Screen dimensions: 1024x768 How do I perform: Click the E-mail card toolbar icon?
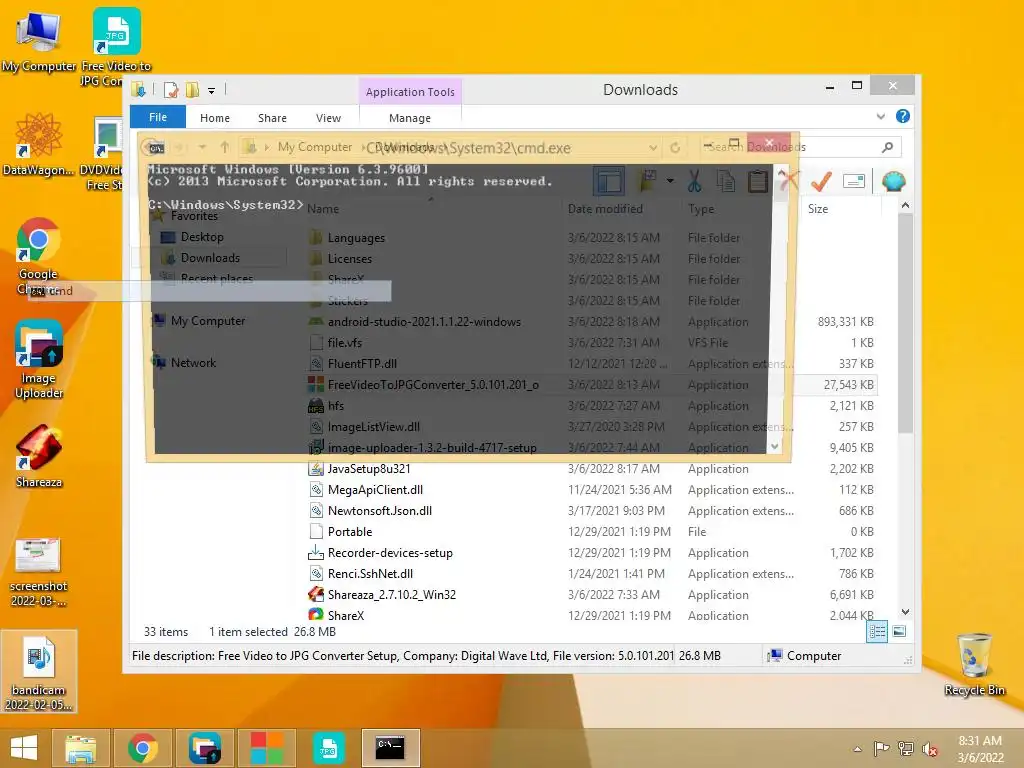point(854,181)
